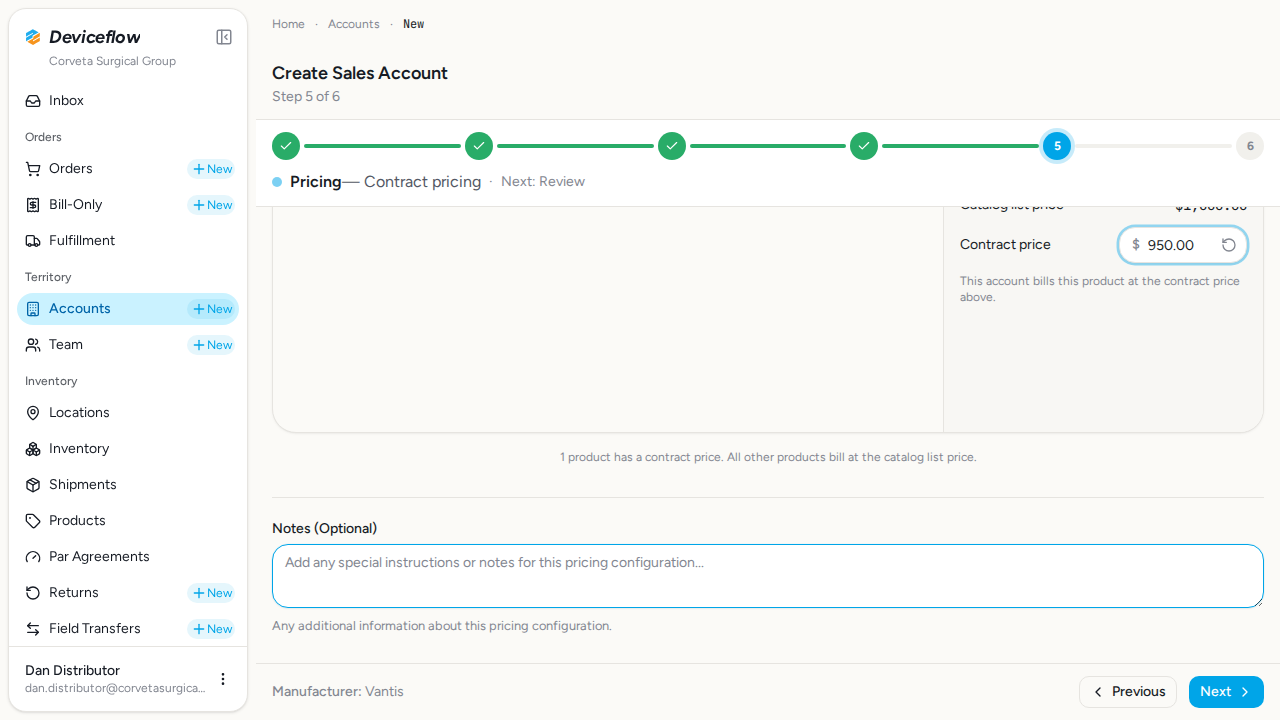The image size is (1280, 720).
Task: Click 'Corveta Surgical Group' organization name
Action: coord(112,61)
